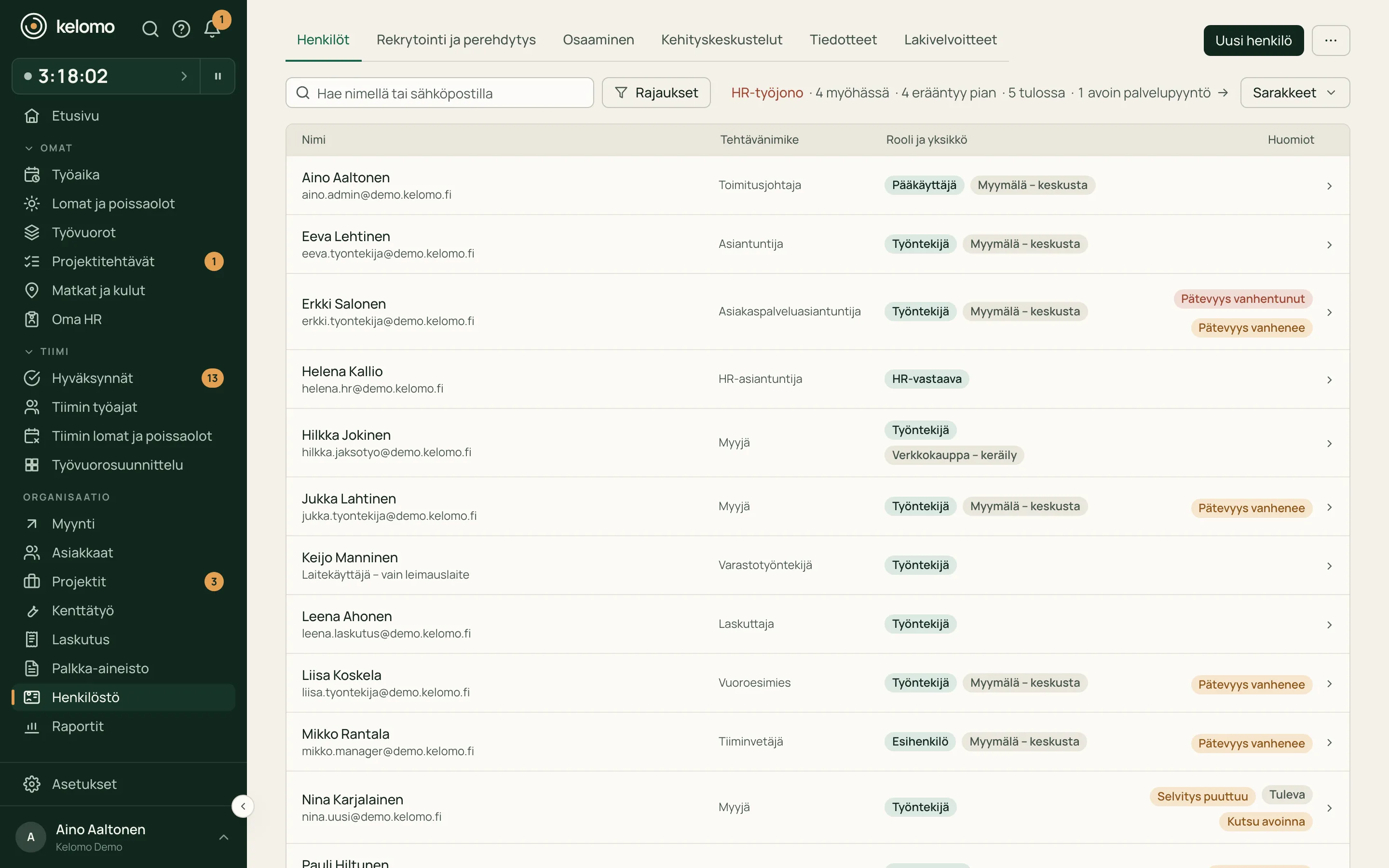Open the three-dot more actions button
This screenshot has width=1389, height=868.
tap(1331, 40)
